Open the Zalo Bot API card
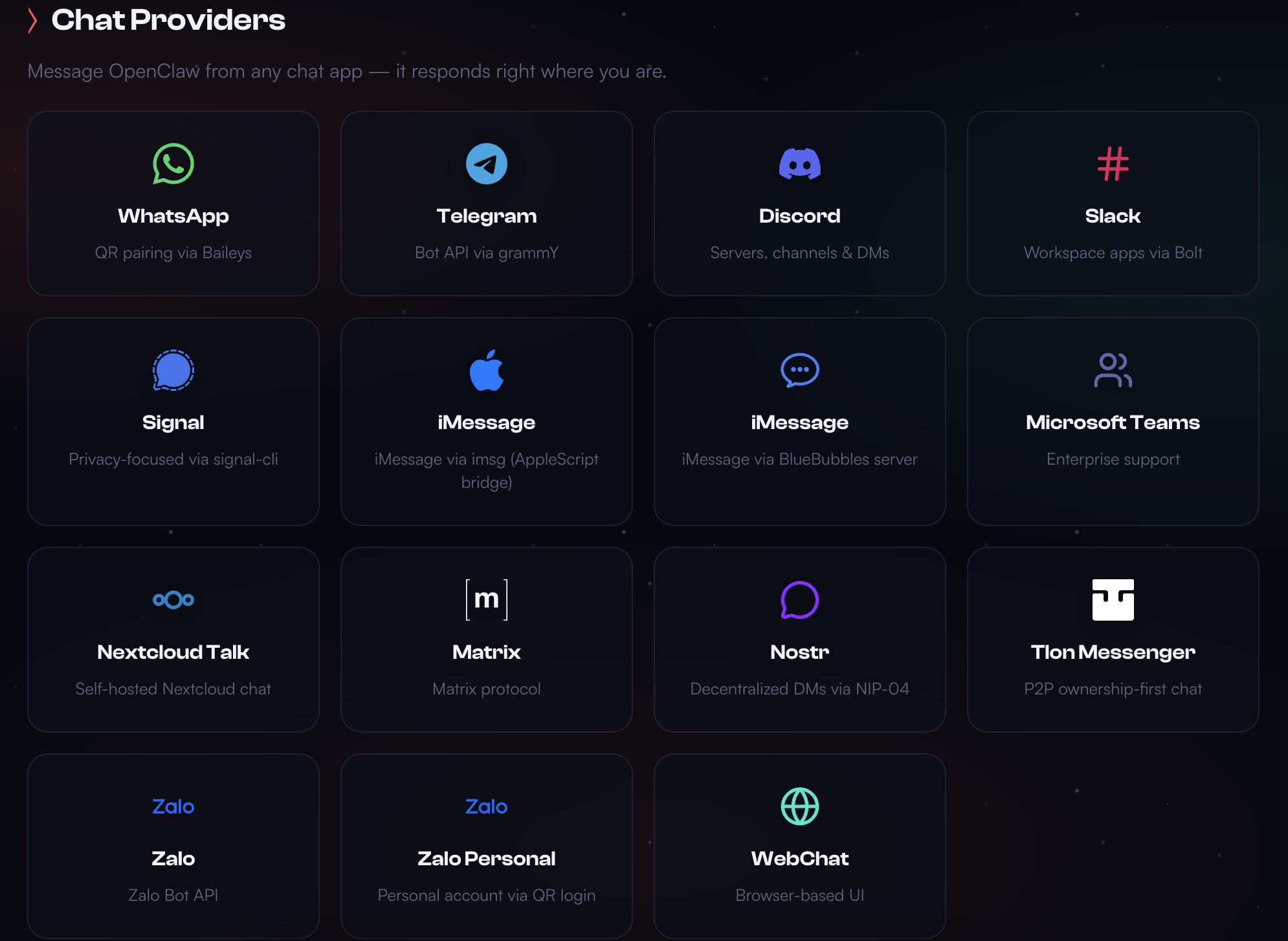Viewport: 1288px width, 941px height. tap(173, 845)
